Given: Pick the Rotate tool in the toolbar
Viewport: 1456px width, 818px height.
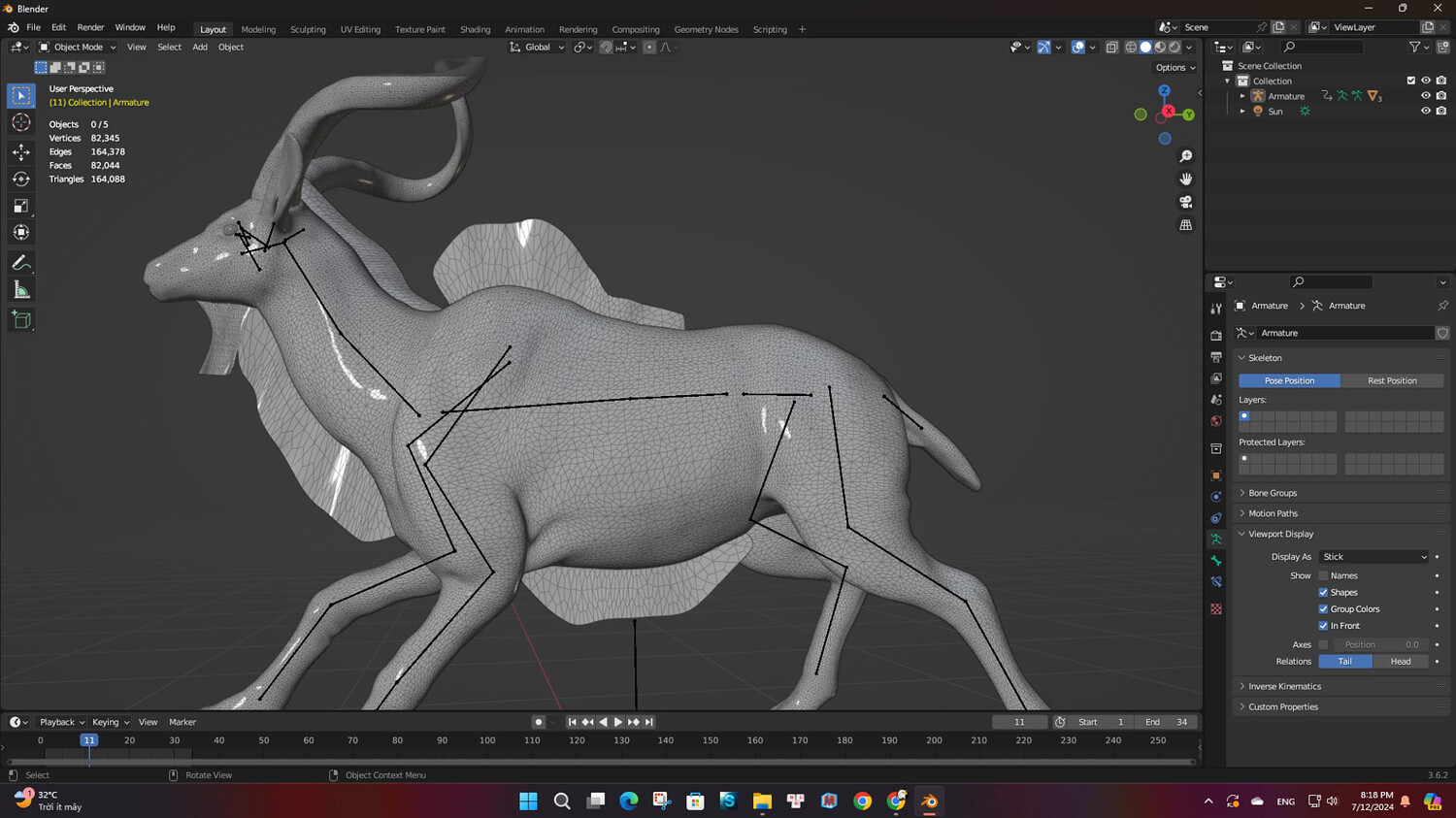Looking at the screenshot, I should tap(21, 179).
